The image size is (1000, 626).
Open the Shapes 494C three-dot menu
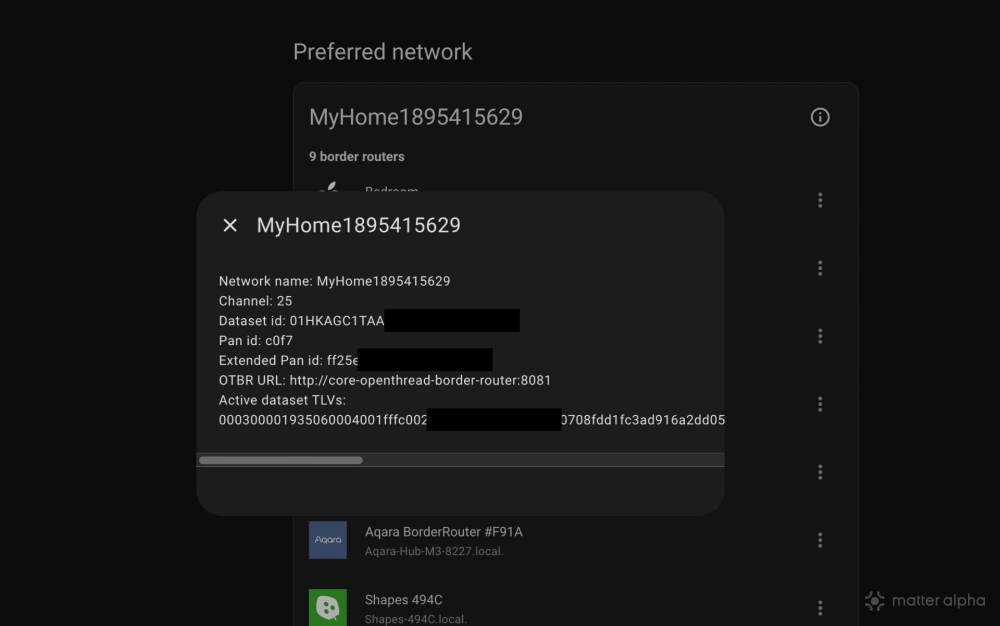[820, 608]
